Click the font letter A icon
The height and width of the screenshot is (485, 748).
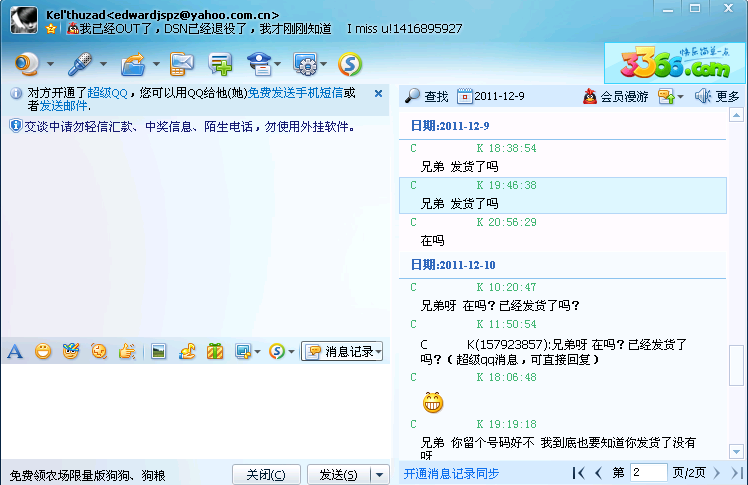(x=14, y=351)
